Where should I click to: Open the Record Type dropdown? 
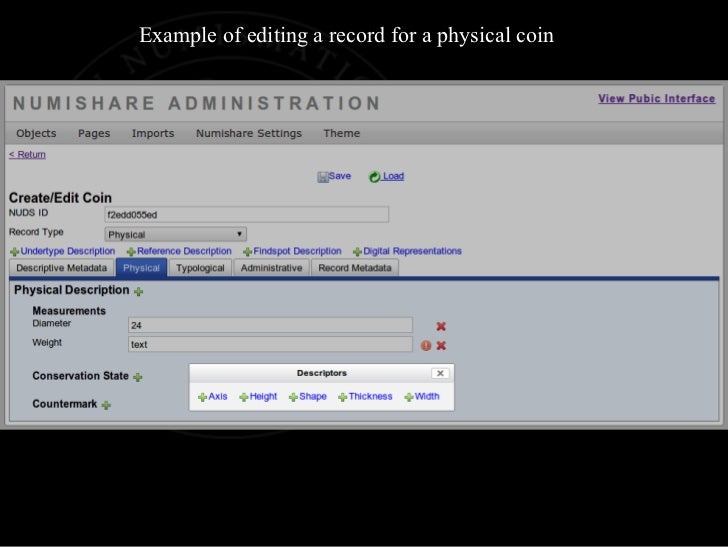(176, 234)
